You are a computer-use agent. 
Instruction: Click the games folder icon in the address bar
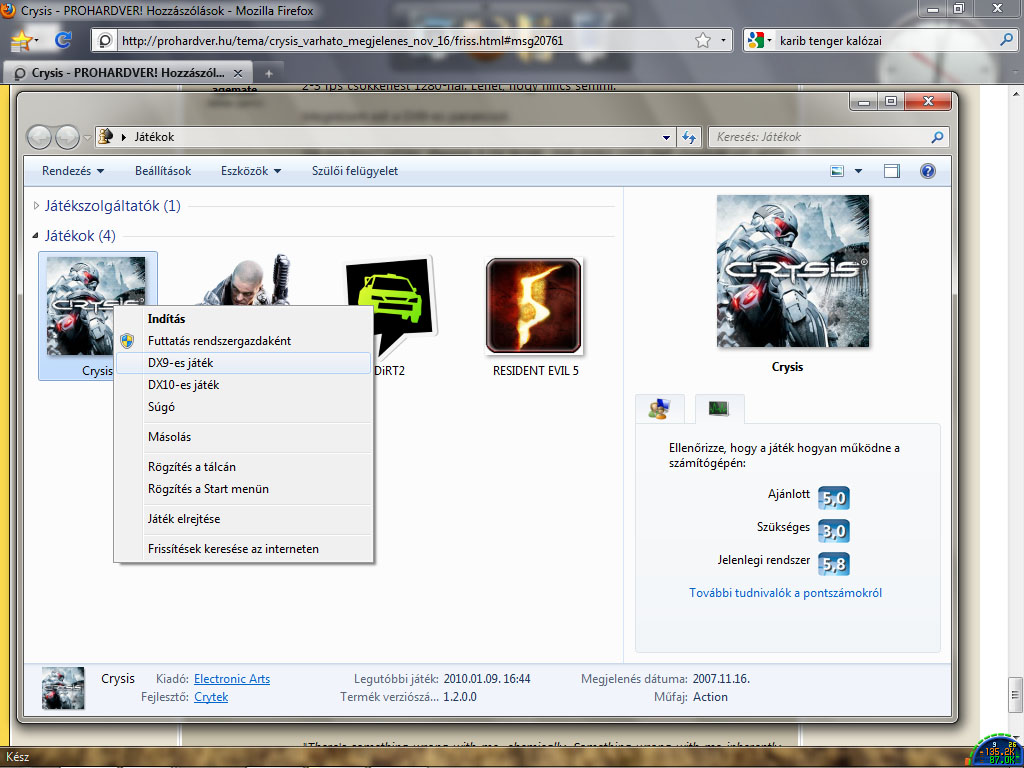[105, 136]
